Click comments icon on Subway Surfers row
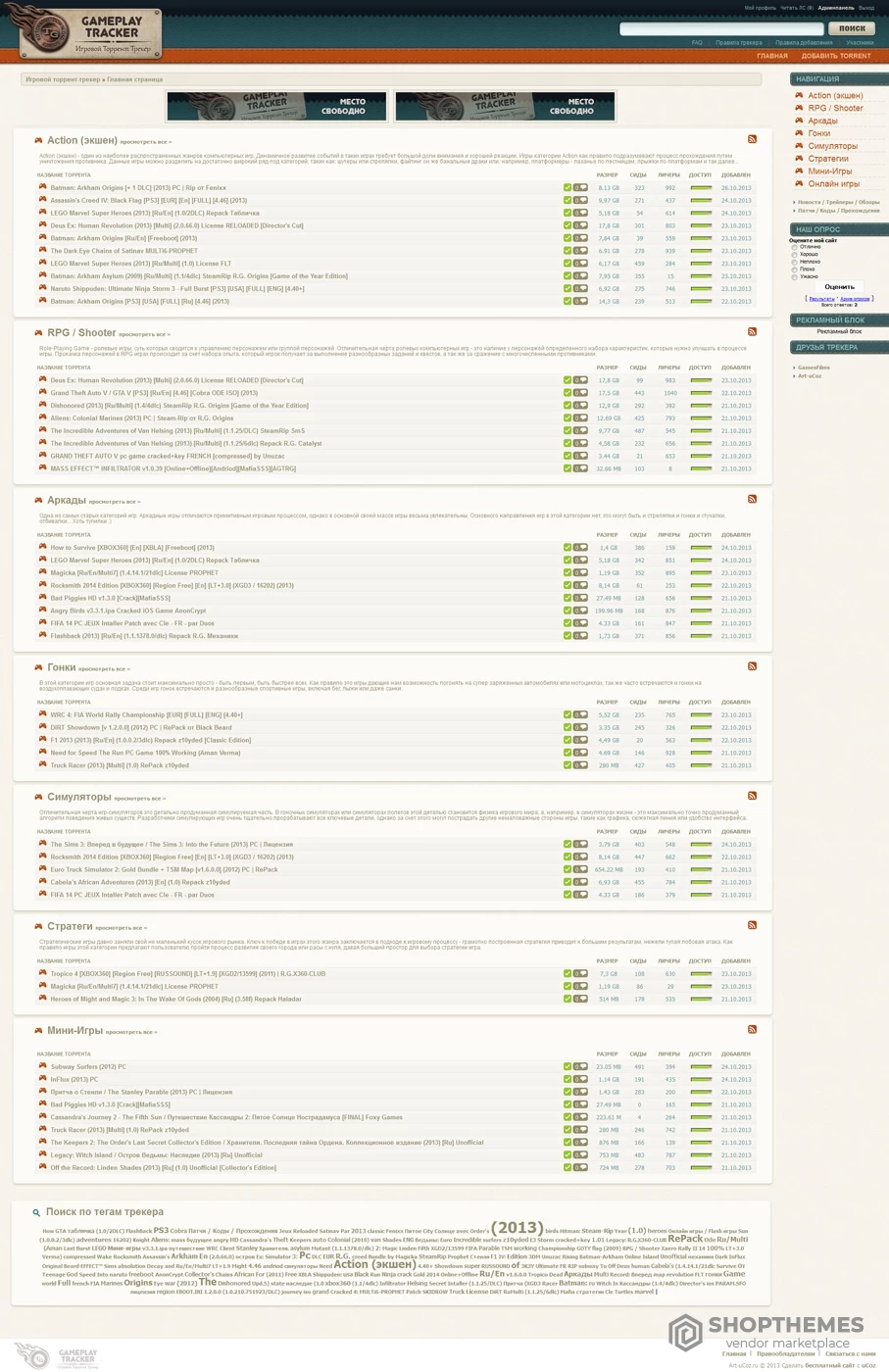This screenshot has width=889, height=1372. click(x=580, y=1066)
